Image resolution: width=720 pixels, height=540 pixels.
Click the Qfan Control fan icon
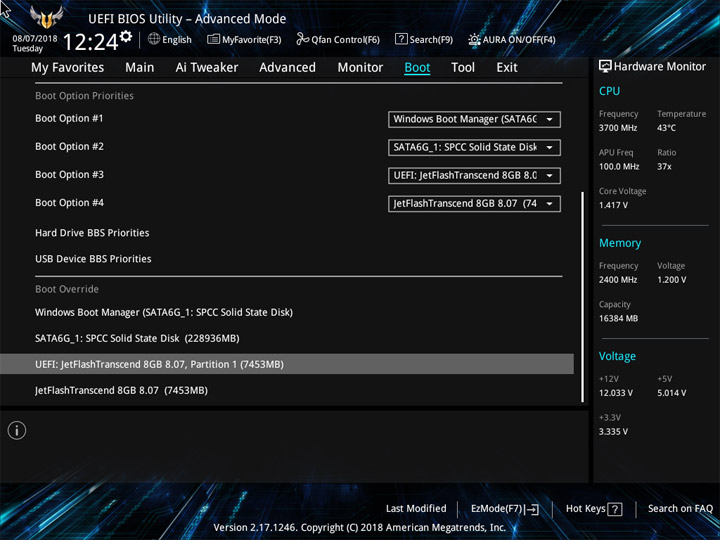click(302, 39)
